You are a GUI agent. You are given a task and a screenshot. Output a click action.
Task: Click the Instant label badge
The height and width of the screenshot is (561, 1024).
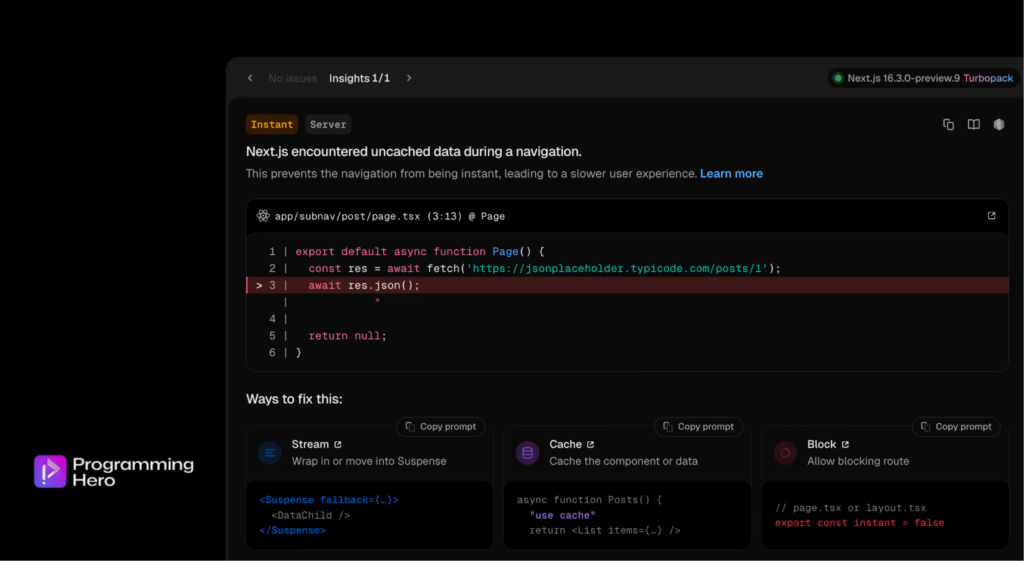click(272, 125)
